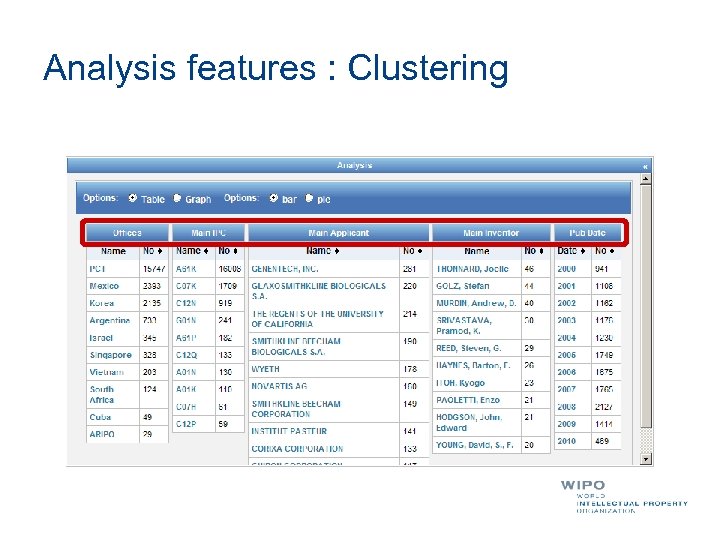
Task: Select IPC code C12N
Action: 186,303
